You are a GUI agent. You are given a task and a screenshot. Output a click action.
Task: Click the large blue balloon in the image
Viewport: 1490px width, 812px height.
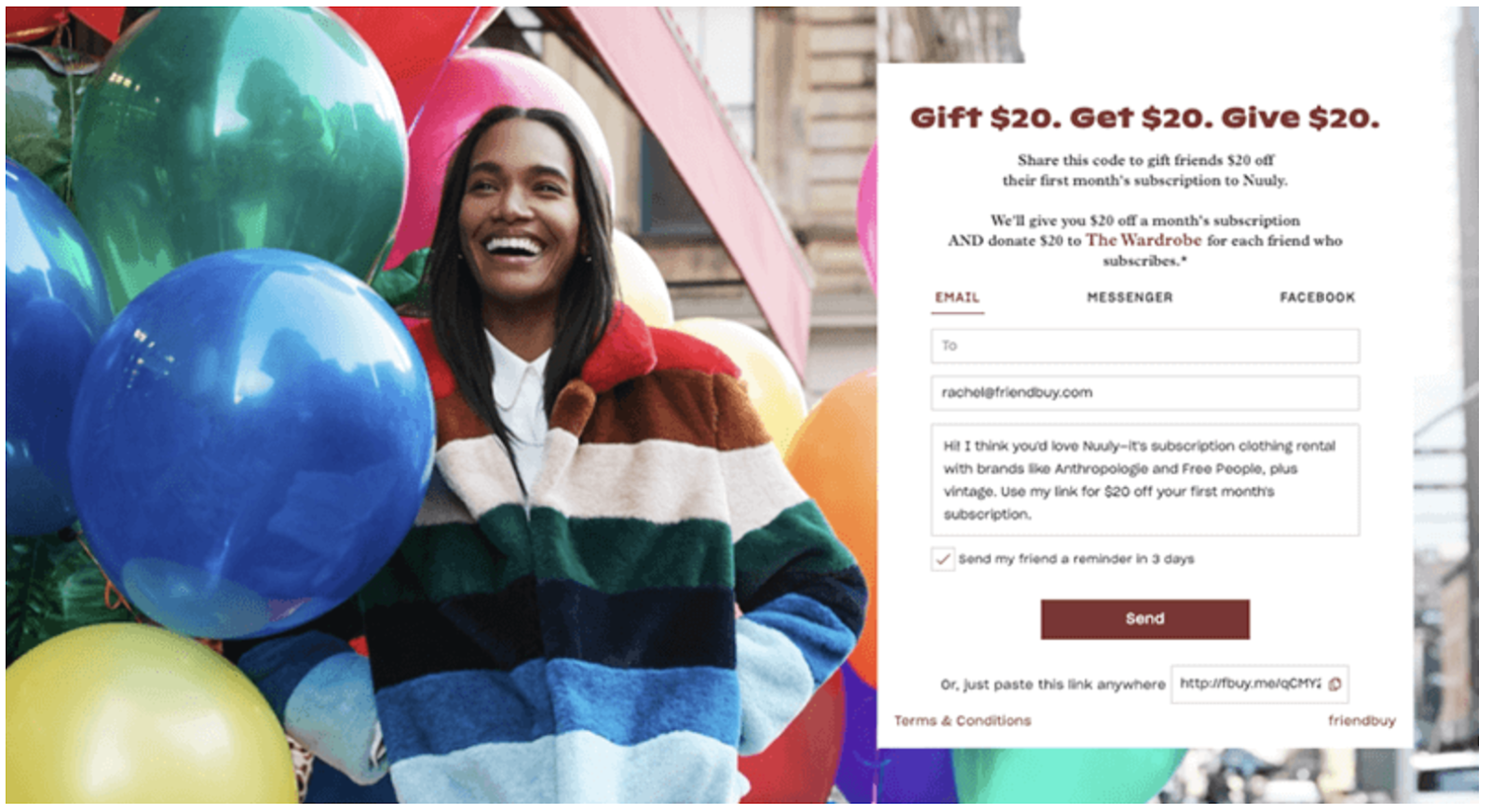click(251, 442)
